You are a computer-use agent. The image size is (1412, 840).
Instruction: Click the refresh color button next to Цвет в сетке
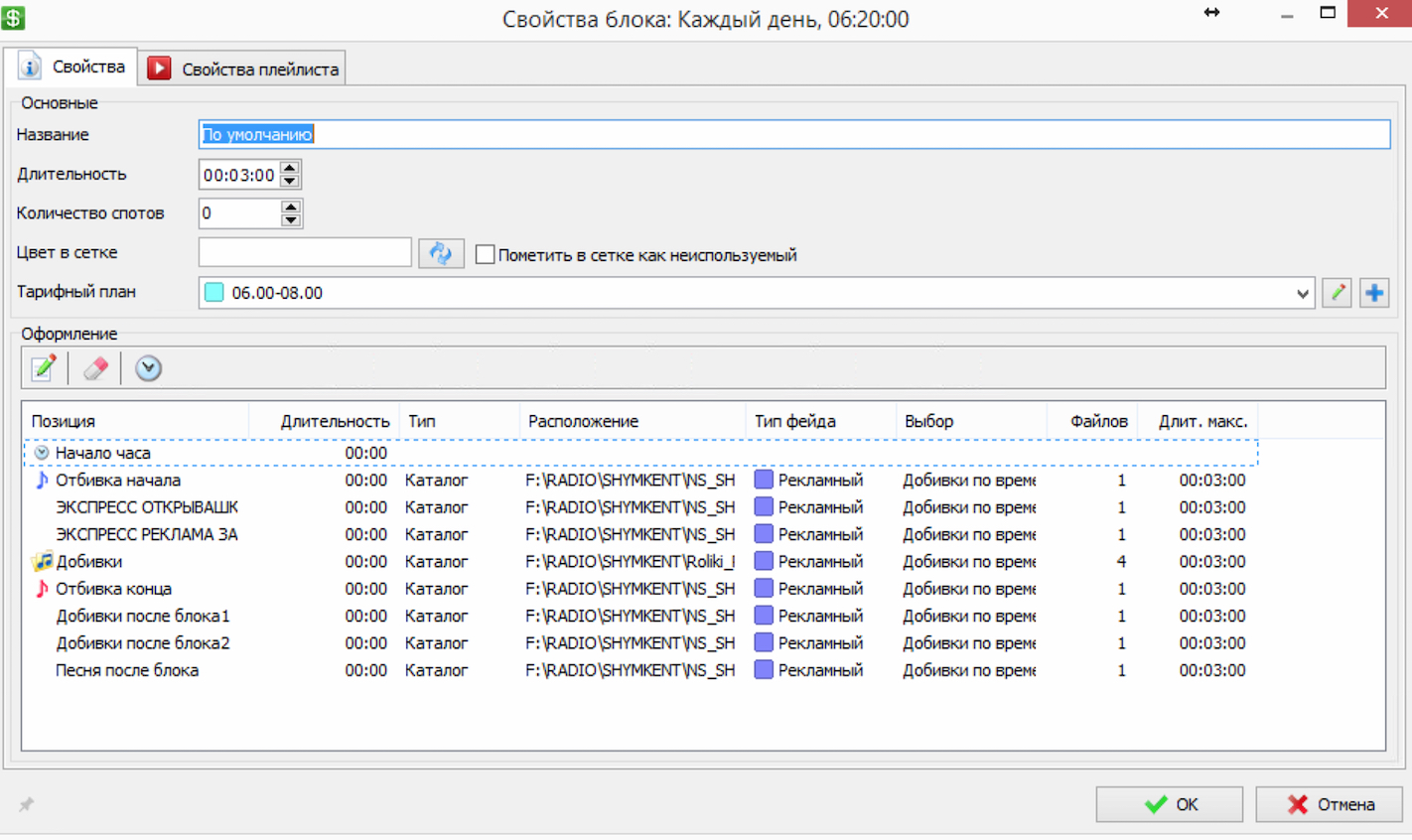[441, 253]
